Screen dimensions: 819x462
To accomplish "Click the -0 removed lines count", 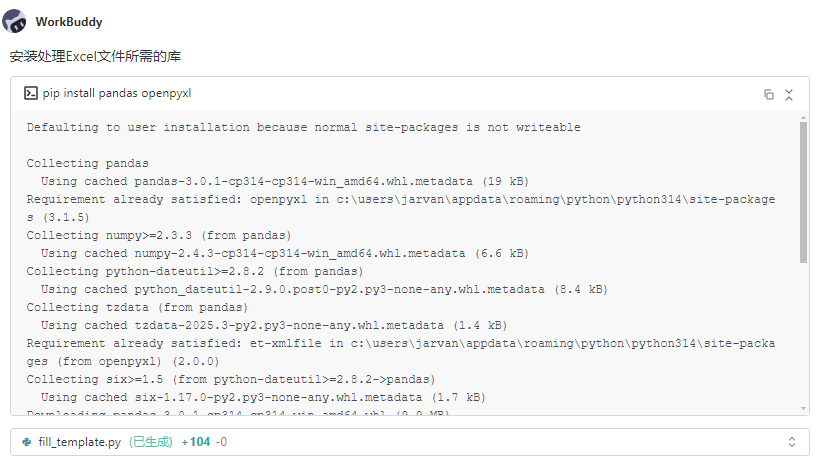I will [x=221, y=441].
